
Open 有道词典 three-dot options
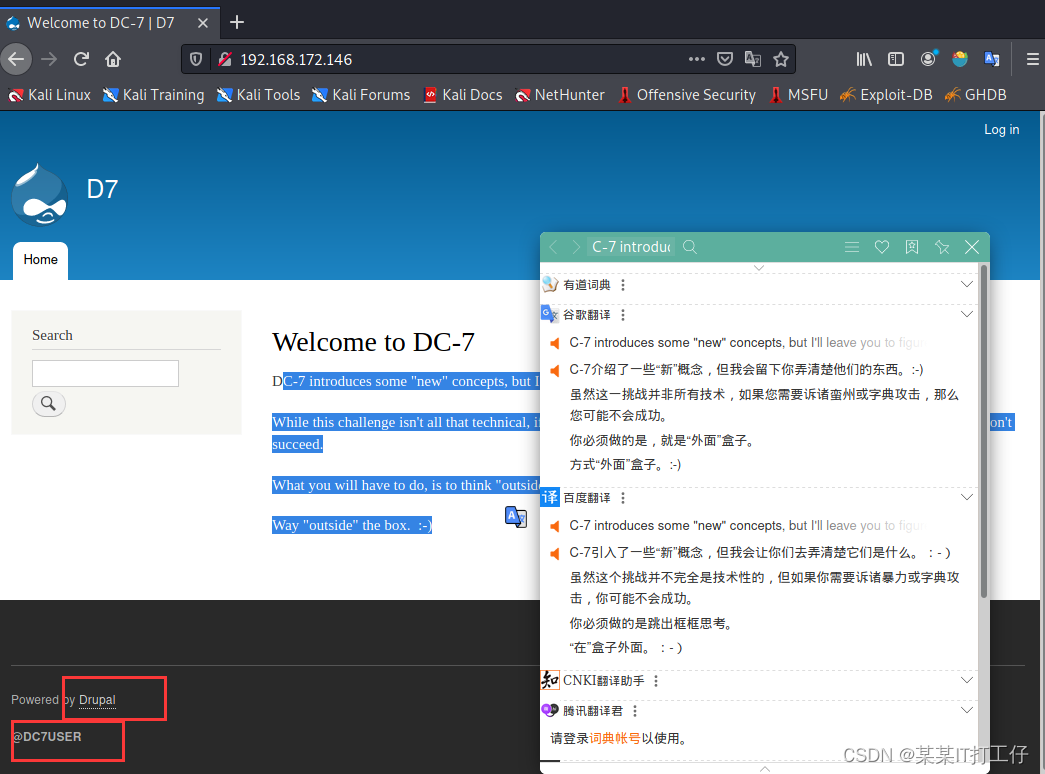(623, 285)
